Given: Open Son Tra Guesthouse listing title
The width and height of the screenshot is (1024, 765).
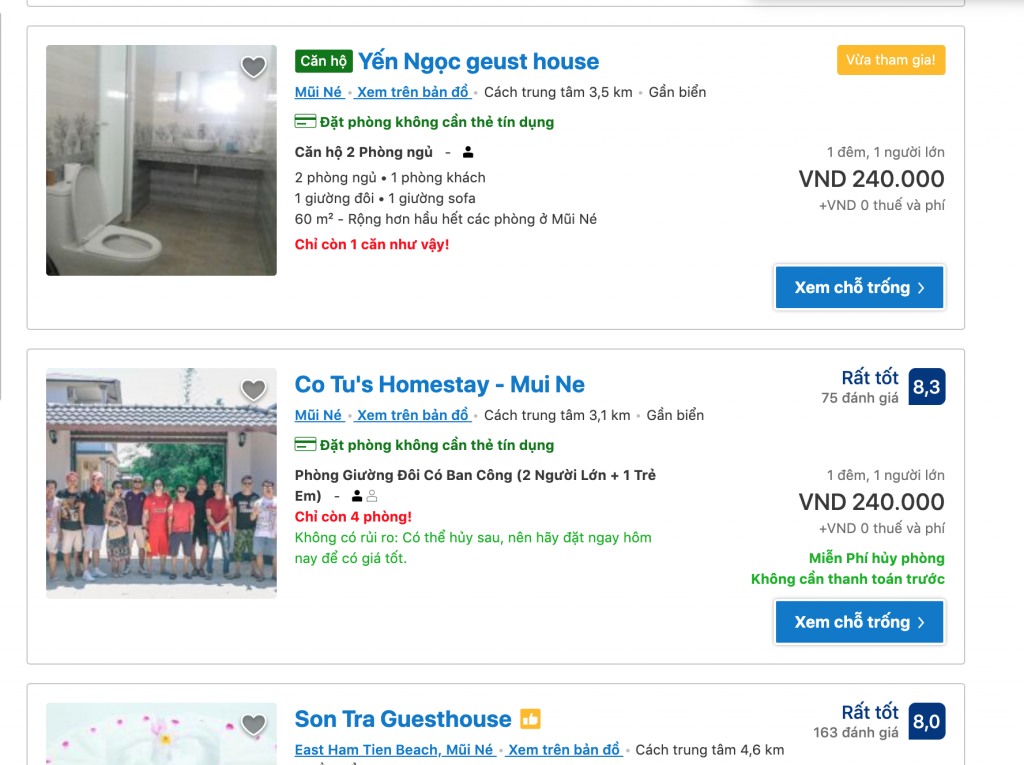Looking at the screenshot, I should [x=403, y=719].
